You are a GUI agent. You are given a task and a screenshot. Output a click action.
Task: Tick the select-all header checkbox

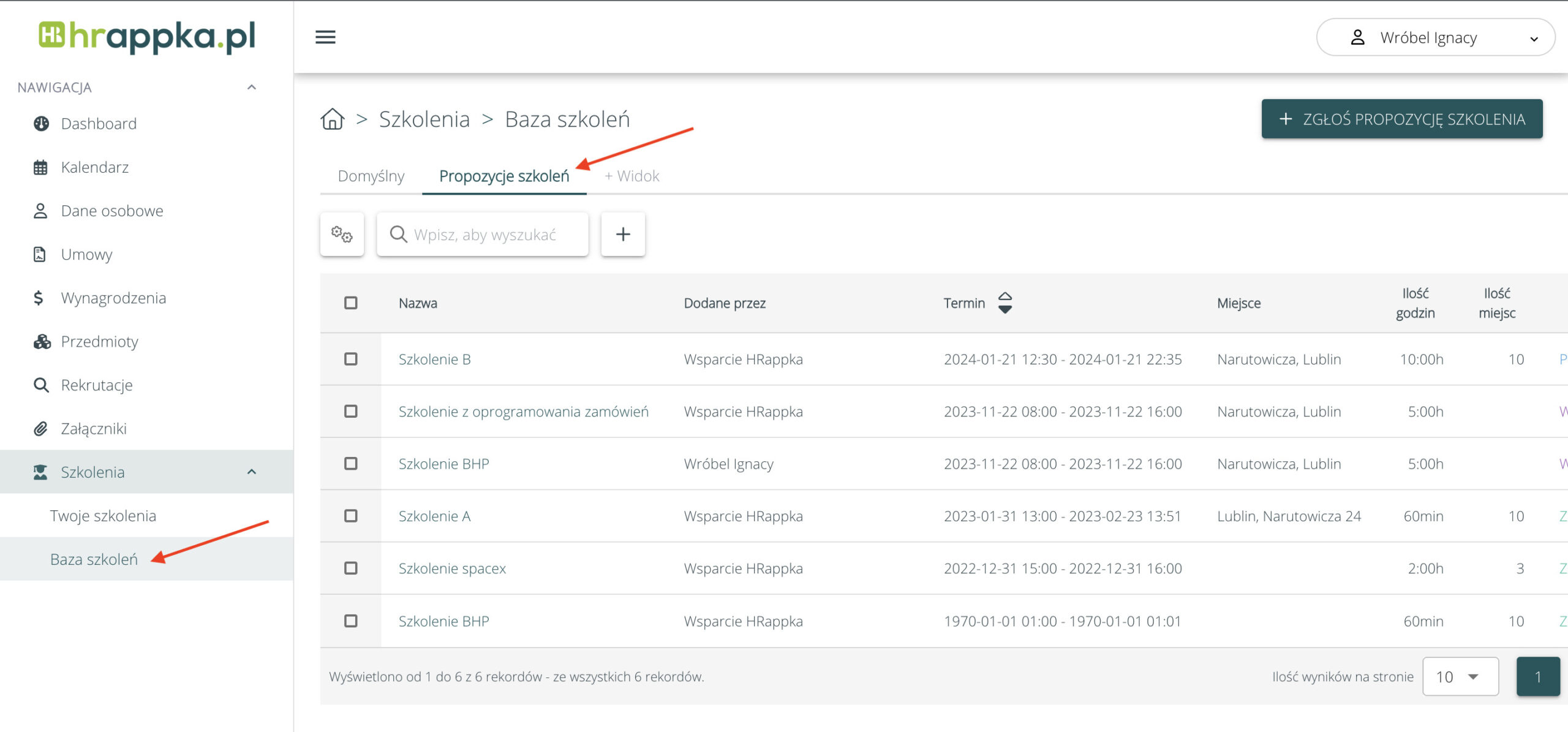351,303
